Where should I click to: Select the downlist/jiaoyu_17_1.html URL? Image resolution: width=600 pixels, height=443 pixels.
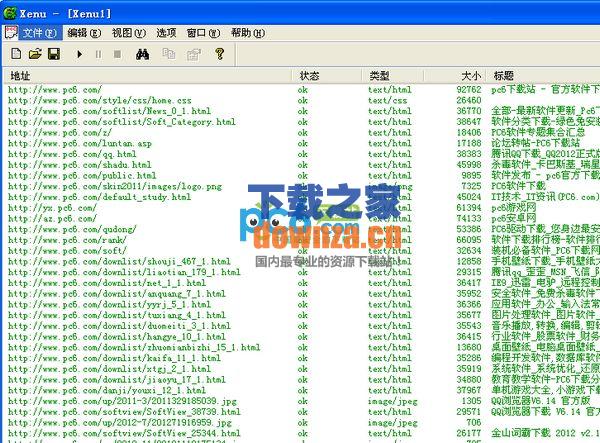tap(117, 379)
